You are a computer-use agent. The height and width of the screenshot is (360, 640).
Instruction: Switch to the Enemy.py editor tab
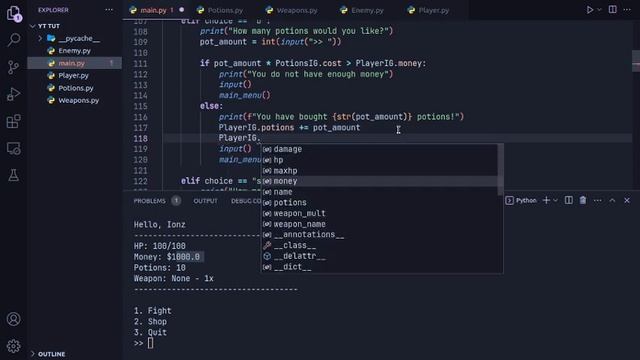(x=362, y=10)
